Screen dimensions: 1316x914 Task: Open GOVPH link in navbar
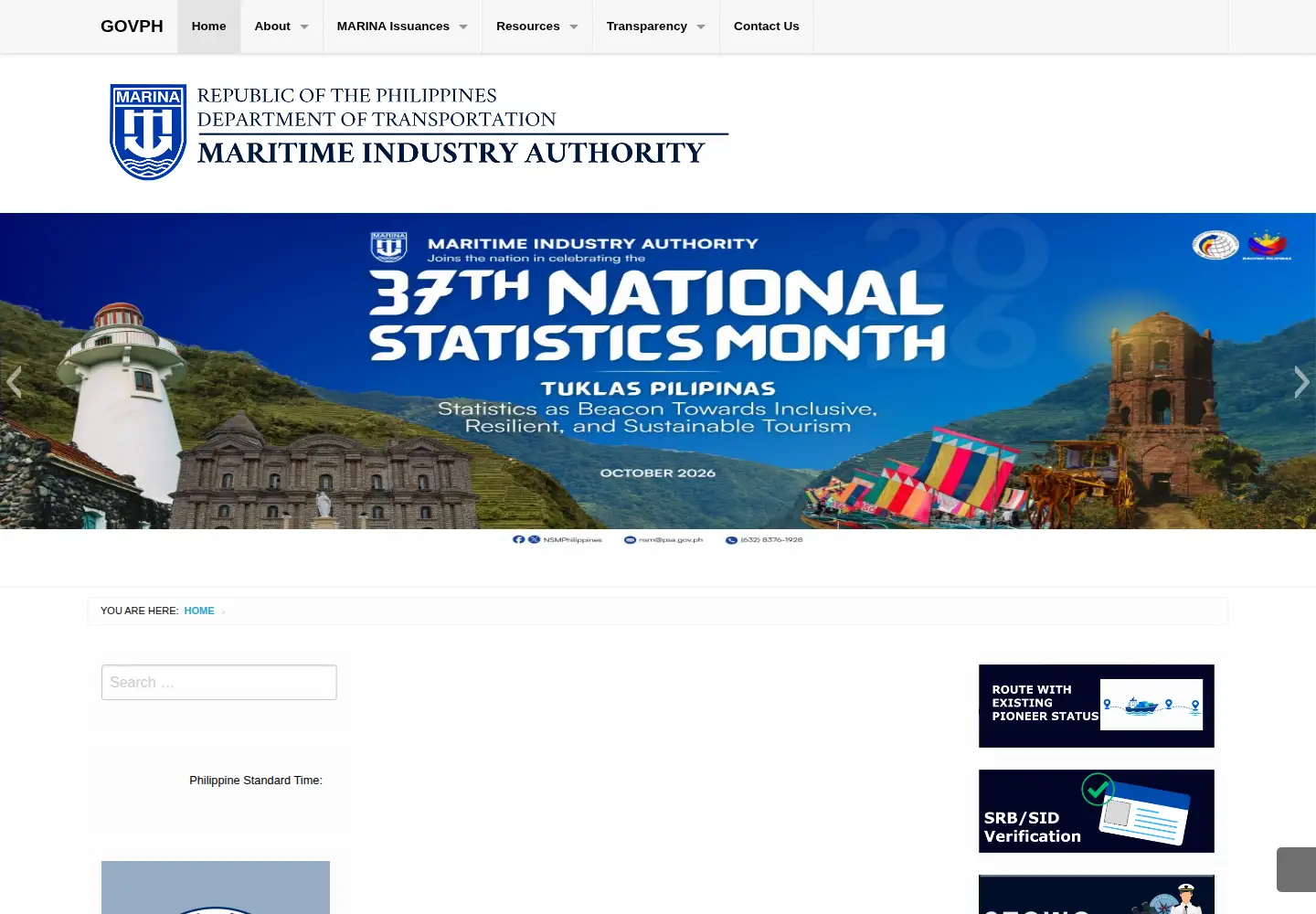click(132, 27)
